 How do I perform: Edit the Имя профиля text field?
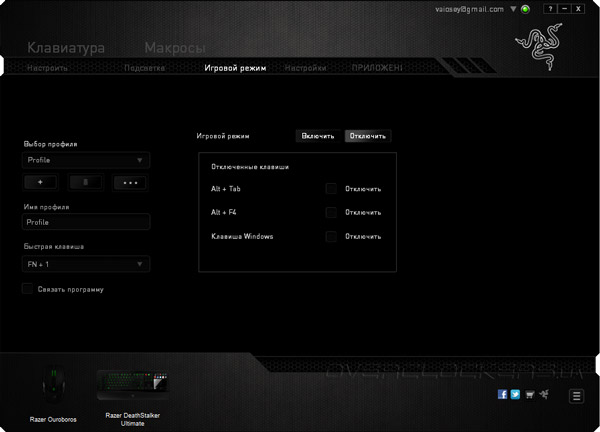86,222
